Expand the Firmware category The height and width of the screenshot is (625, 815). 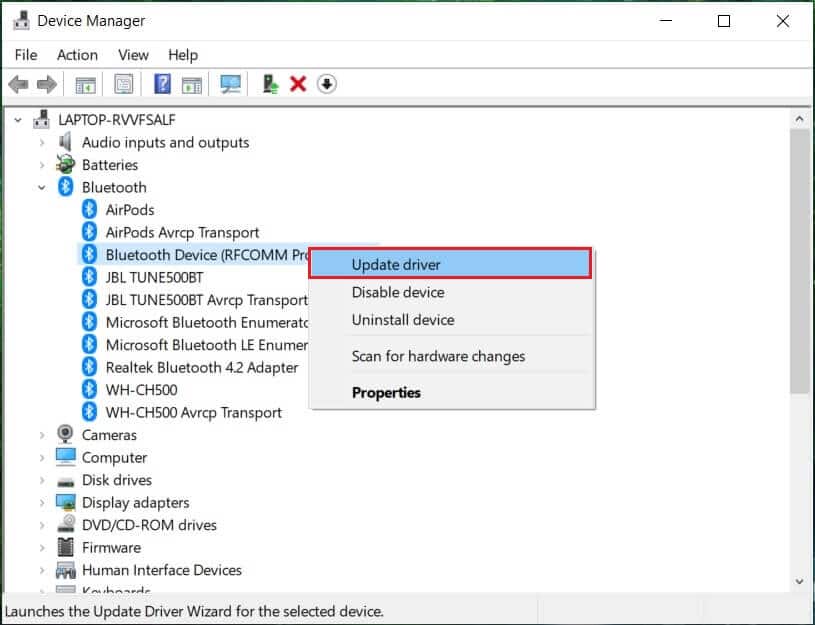42,548
